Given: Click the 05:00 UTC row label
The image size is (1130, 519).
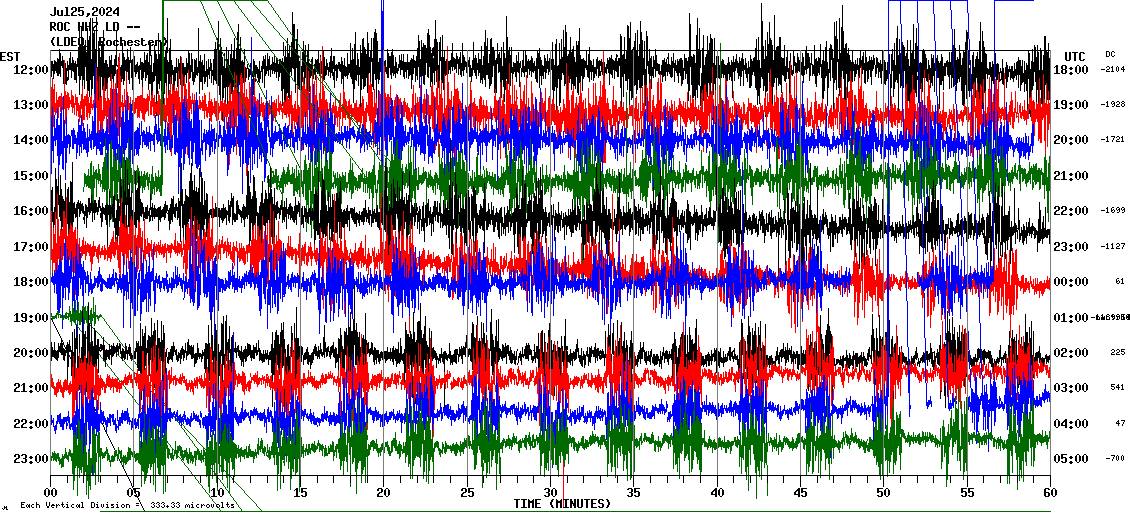Looking at the screenshot, I should [1071, 459].
